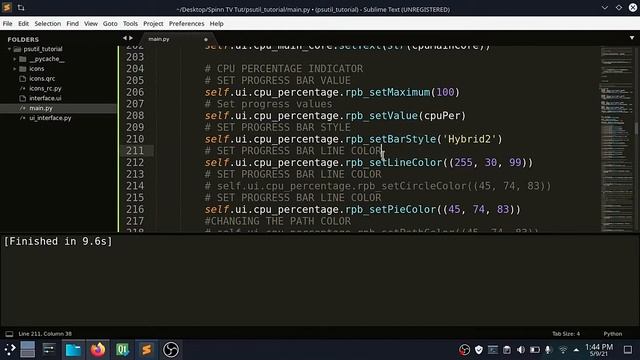Open icons_rc.py in sidebar
The width and height of the screenshot is (640, 360).
[x=45, y=89]
